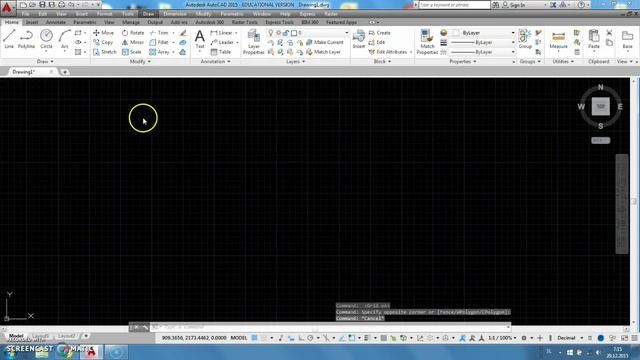640x360 pixels.
Task: Toggle layer 0 freeze sun icon
Action: (278, 33)
